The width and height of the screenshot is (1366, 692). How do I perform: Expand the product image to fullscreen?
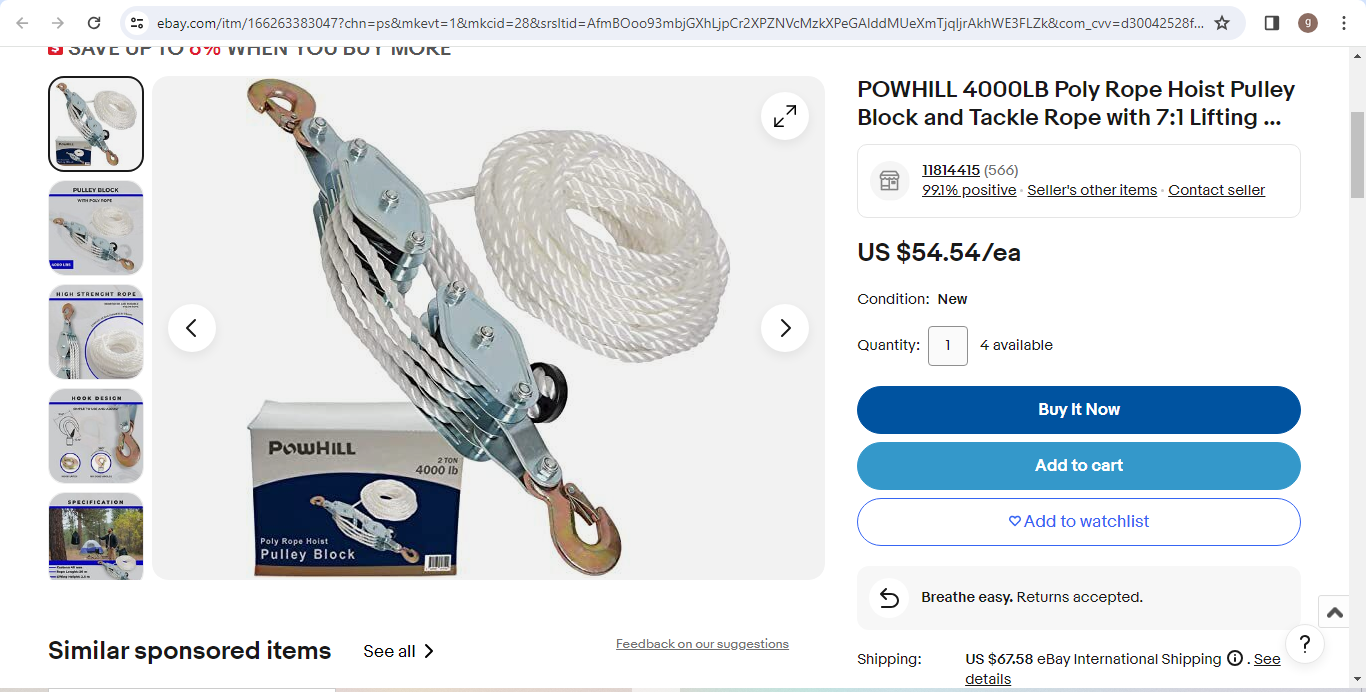point(785,116)
